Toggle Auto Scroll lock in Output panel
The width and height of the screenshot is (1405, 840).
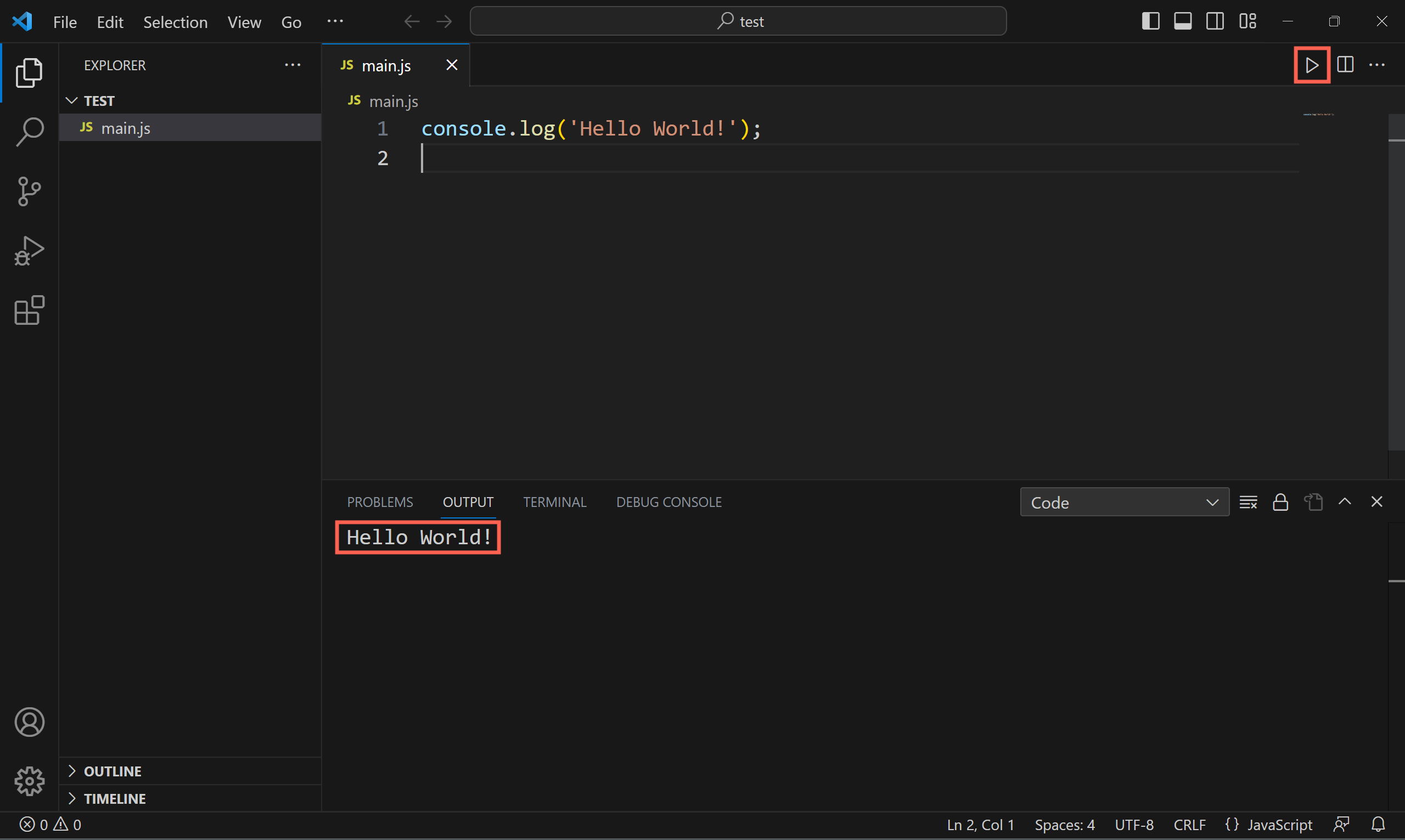point(1280,501)
